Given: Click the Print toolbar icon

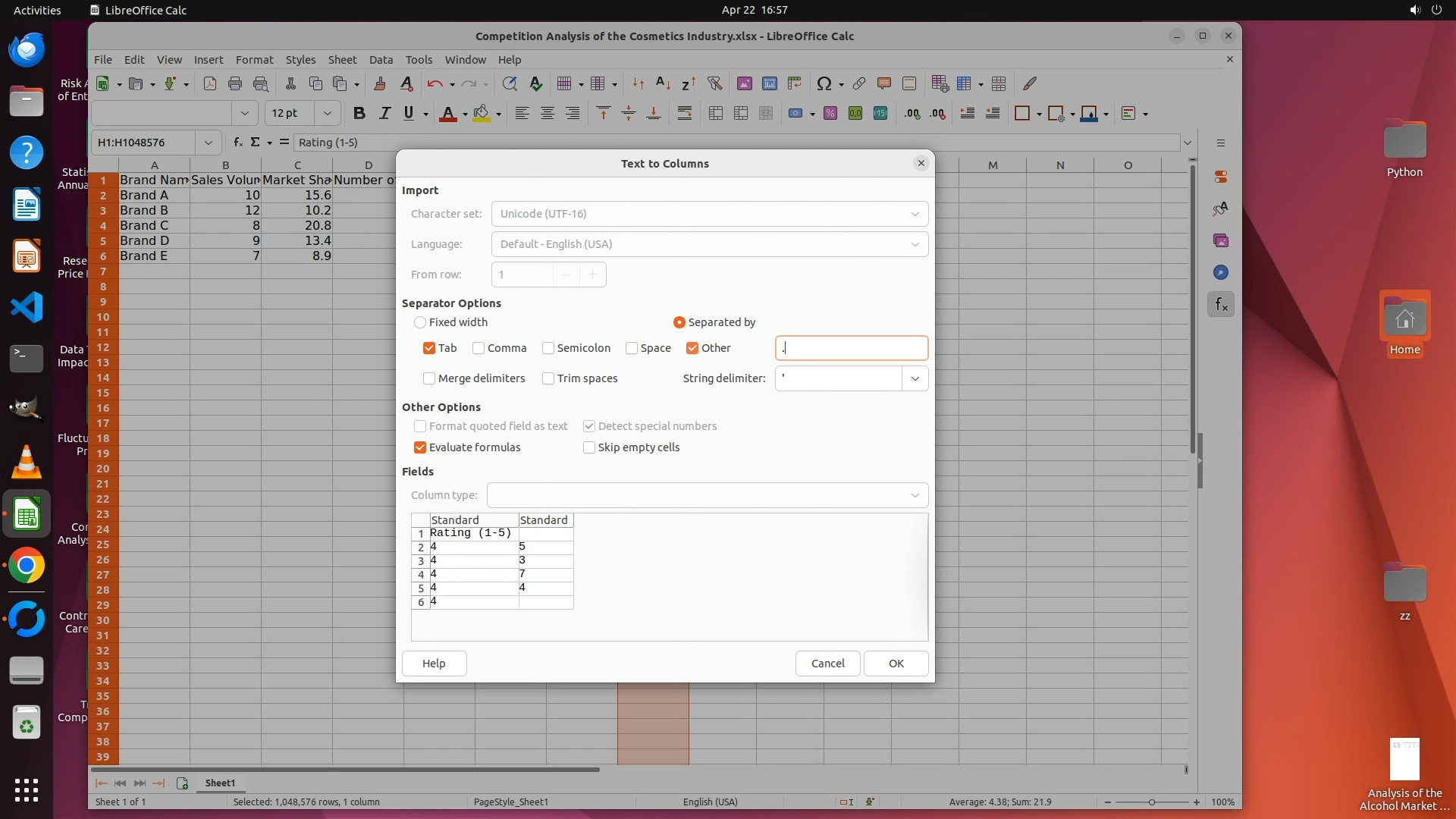Looking at the screenshot, I should coord(235,83).
